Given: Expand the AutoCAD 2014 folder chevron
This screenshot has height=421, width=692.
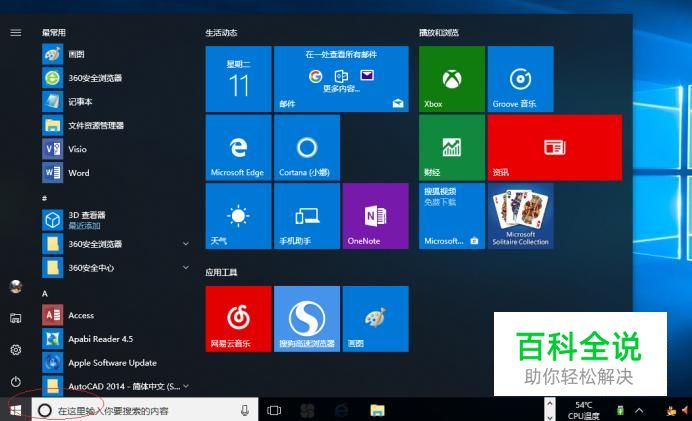Looking at the screenshot, I should [x=186, y=386].
